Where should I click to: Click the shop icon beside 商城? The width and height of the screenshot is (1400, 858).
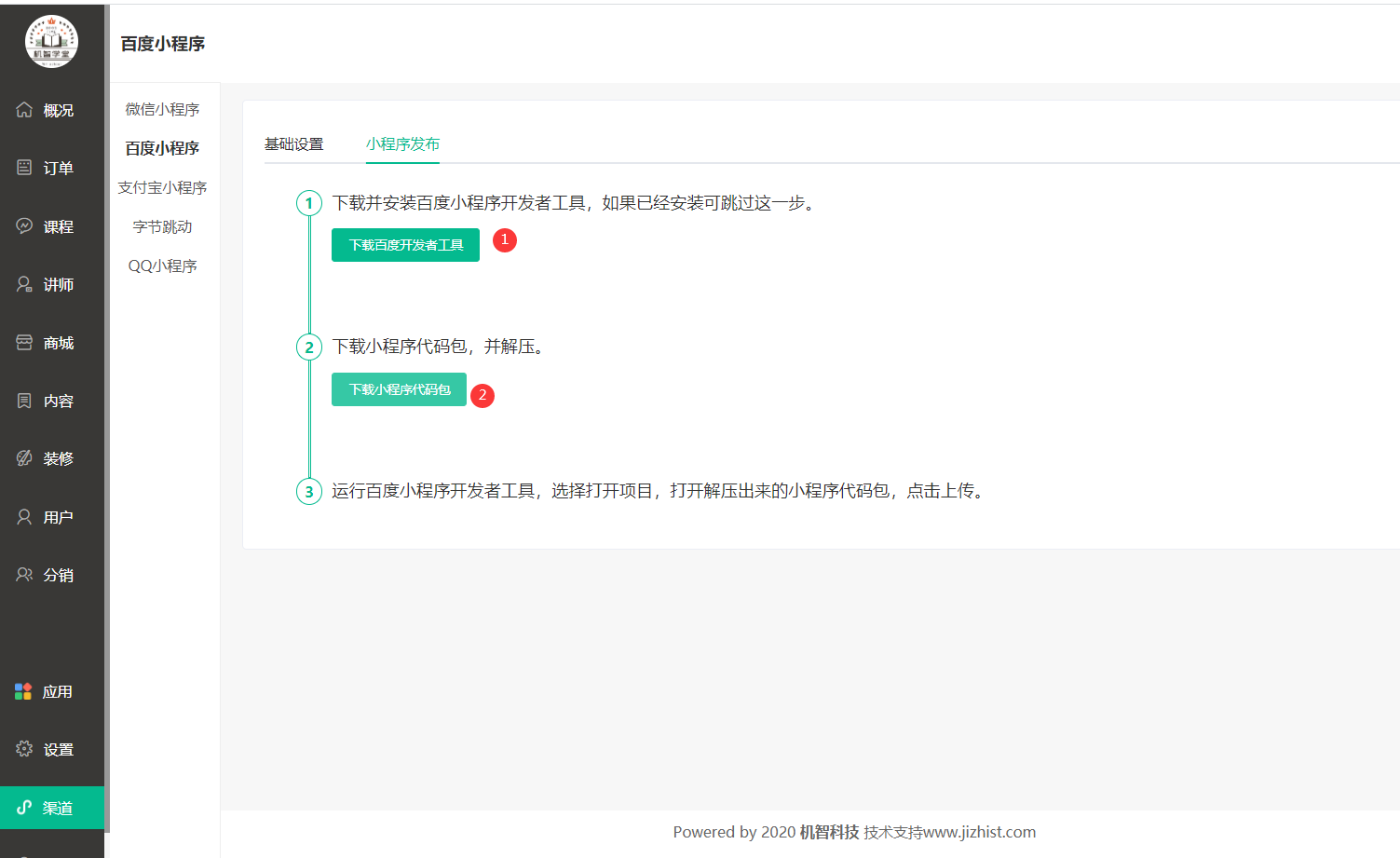[x=24, y=343]
